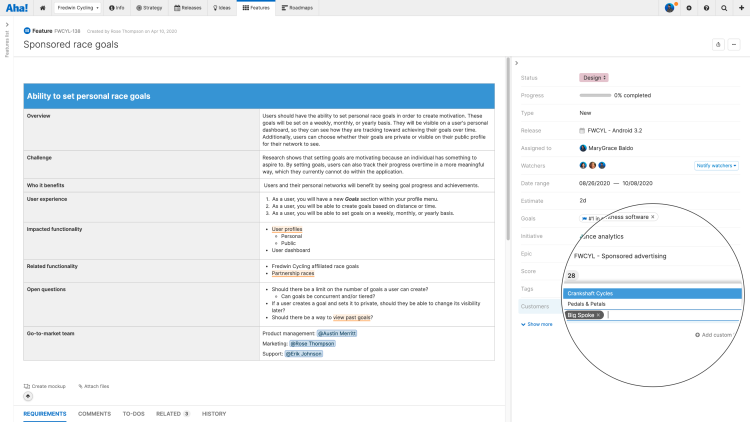Open the Roadmaps menu
750x422 pixels.
tap(297, 8)
